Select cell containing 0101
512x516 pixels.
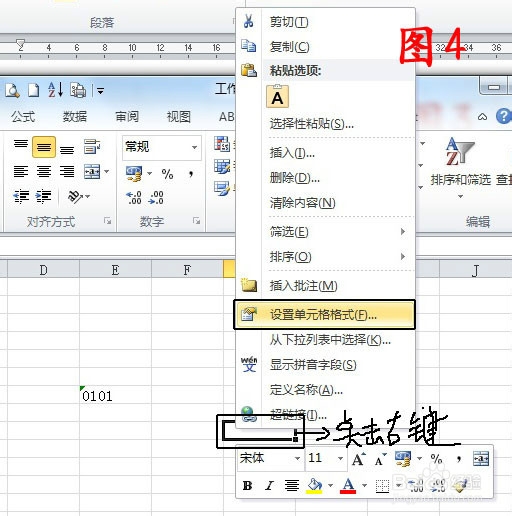tap(115, 395)
